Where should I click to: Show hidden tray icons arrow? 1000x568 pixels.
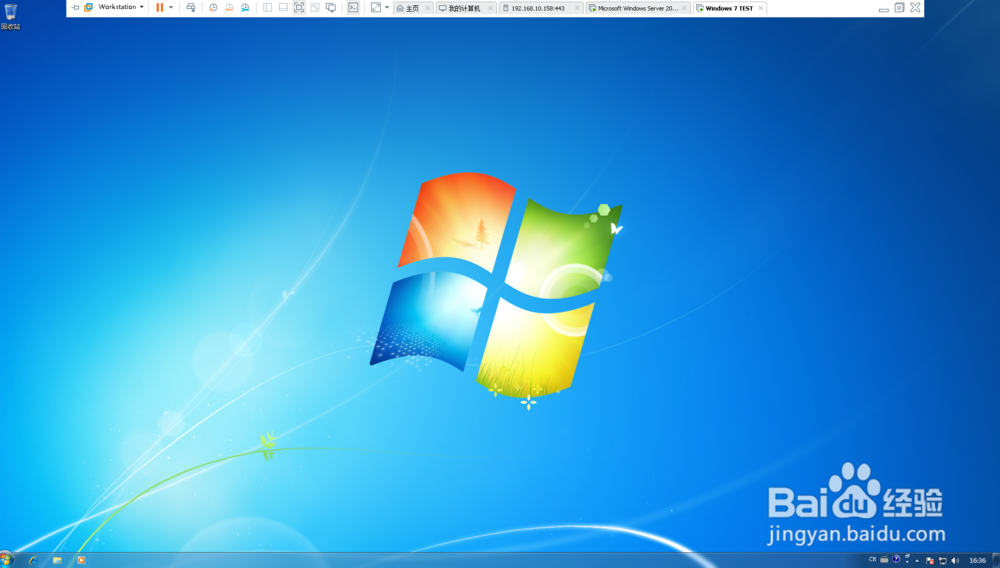[917, 561]
